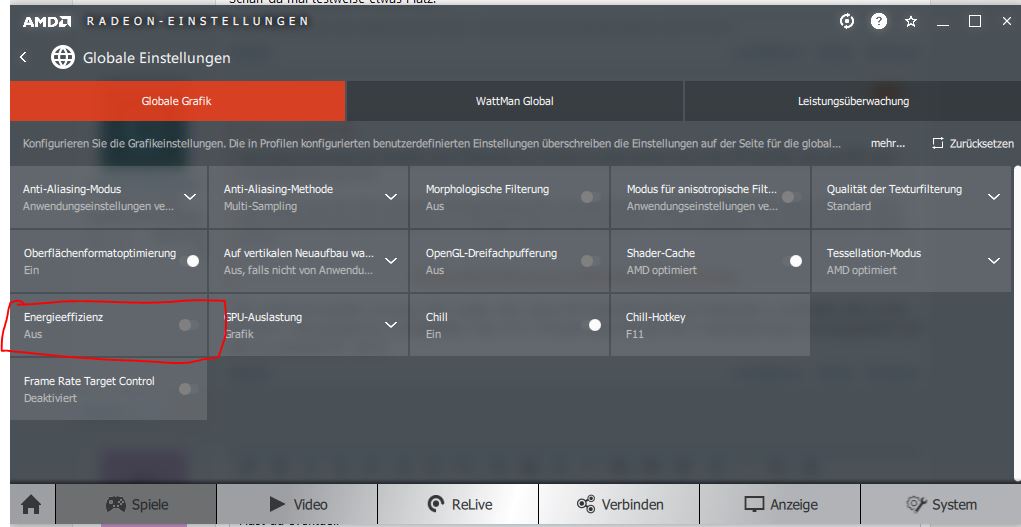Screen dimensions: 1021x527
Task: Open the update notifications refresh icon
Action: (846, 21)
